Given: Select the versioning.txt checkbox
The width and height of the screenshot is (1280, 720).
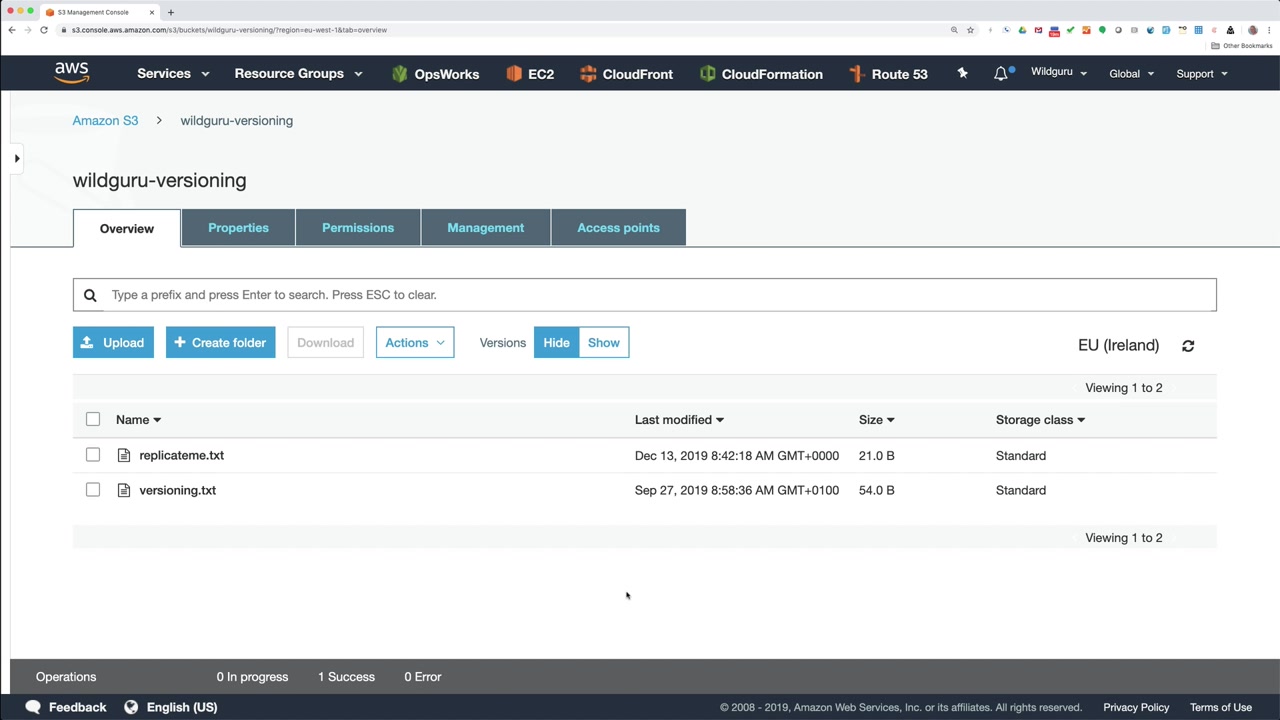Looking at the screenshot, I should click(x=93, y=490).
